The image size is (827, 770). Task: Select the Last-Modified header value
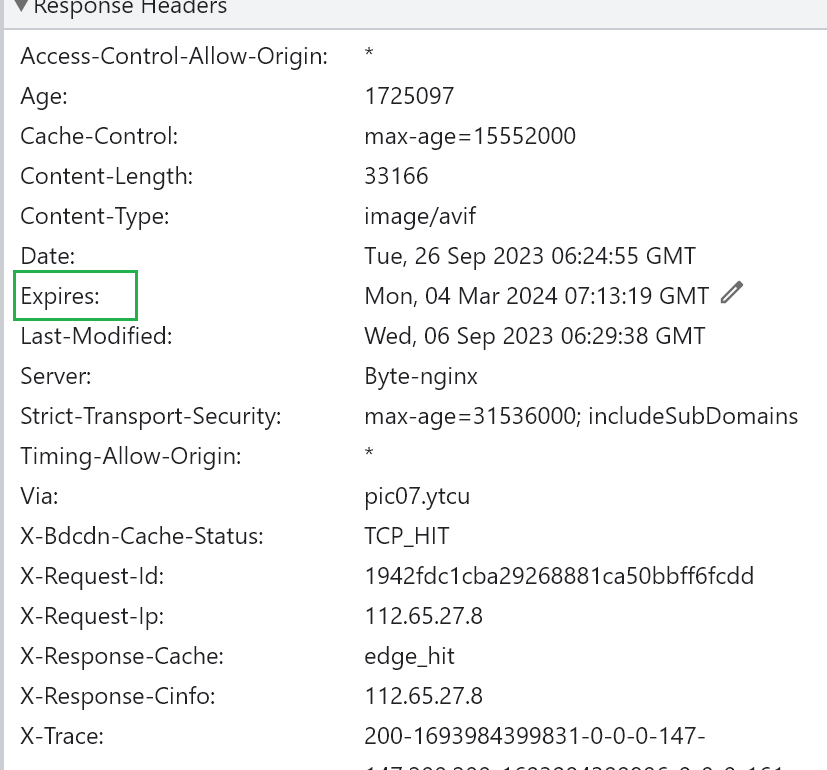535,336
